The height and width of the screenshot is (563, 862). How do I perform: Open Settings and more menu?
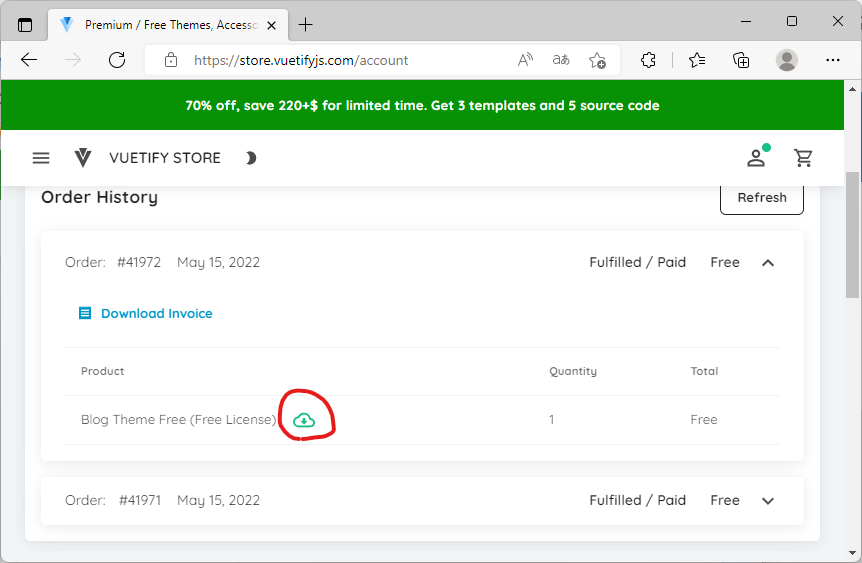pos(833,60)
